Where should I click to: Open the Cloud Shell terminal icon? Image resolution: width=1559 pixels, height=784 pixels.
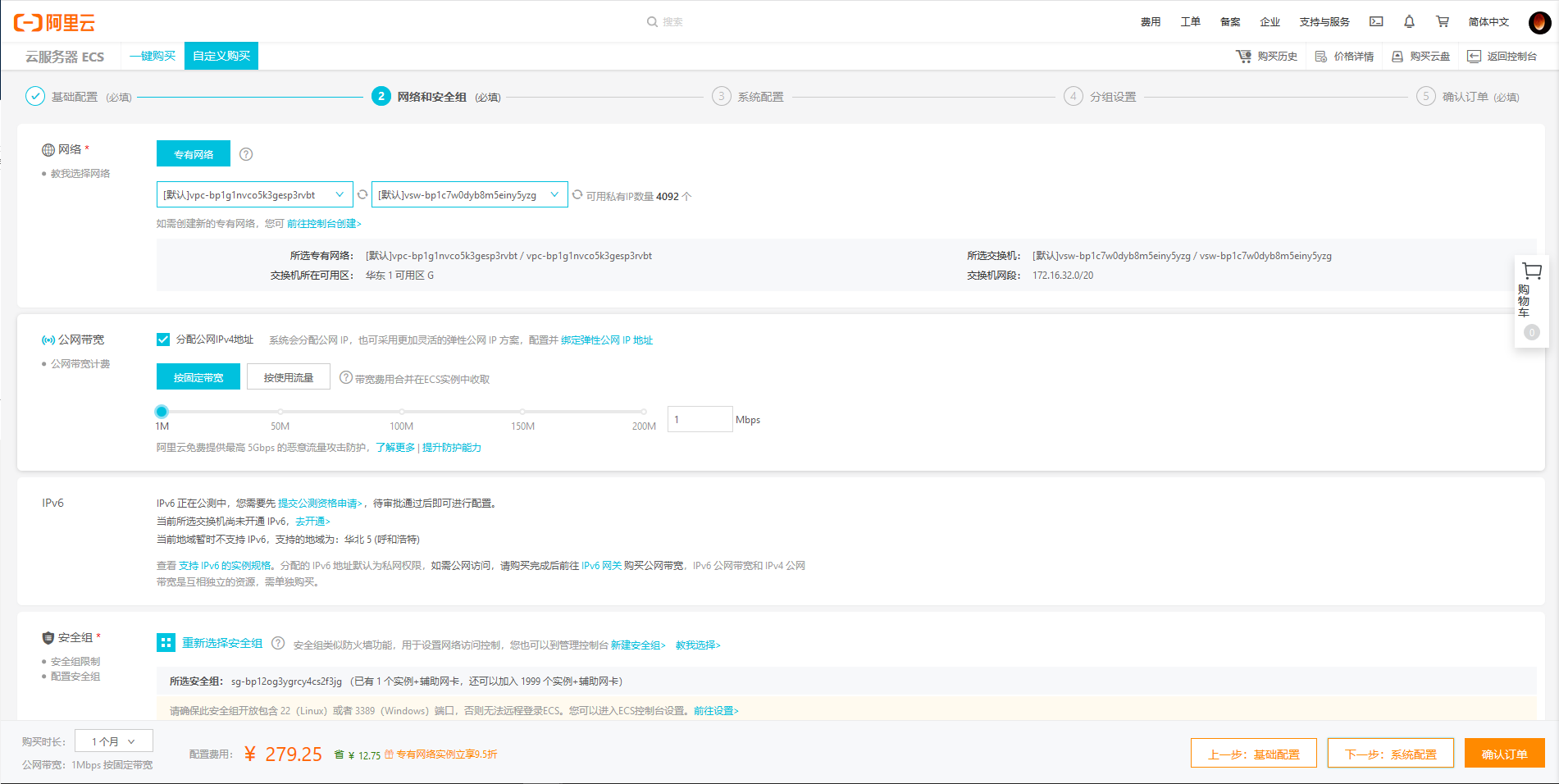[1376, 22]
